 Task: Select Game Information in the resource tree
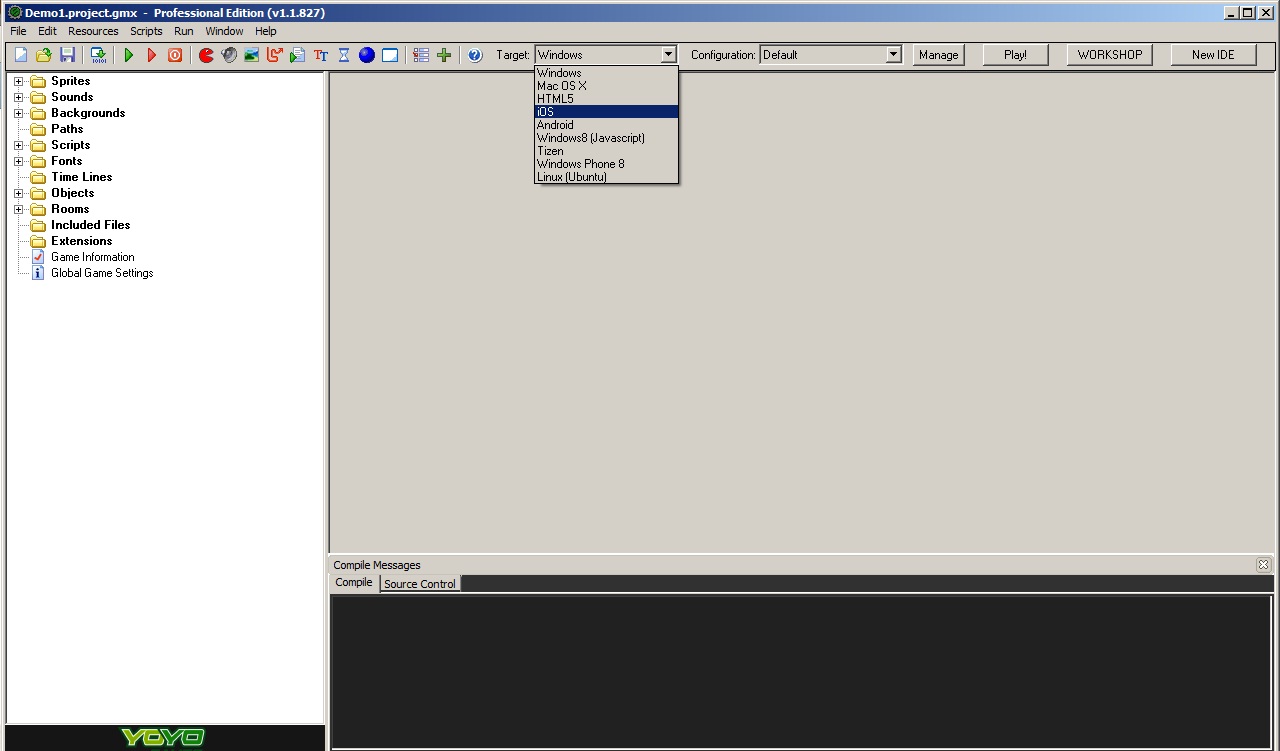pos(93,257)
